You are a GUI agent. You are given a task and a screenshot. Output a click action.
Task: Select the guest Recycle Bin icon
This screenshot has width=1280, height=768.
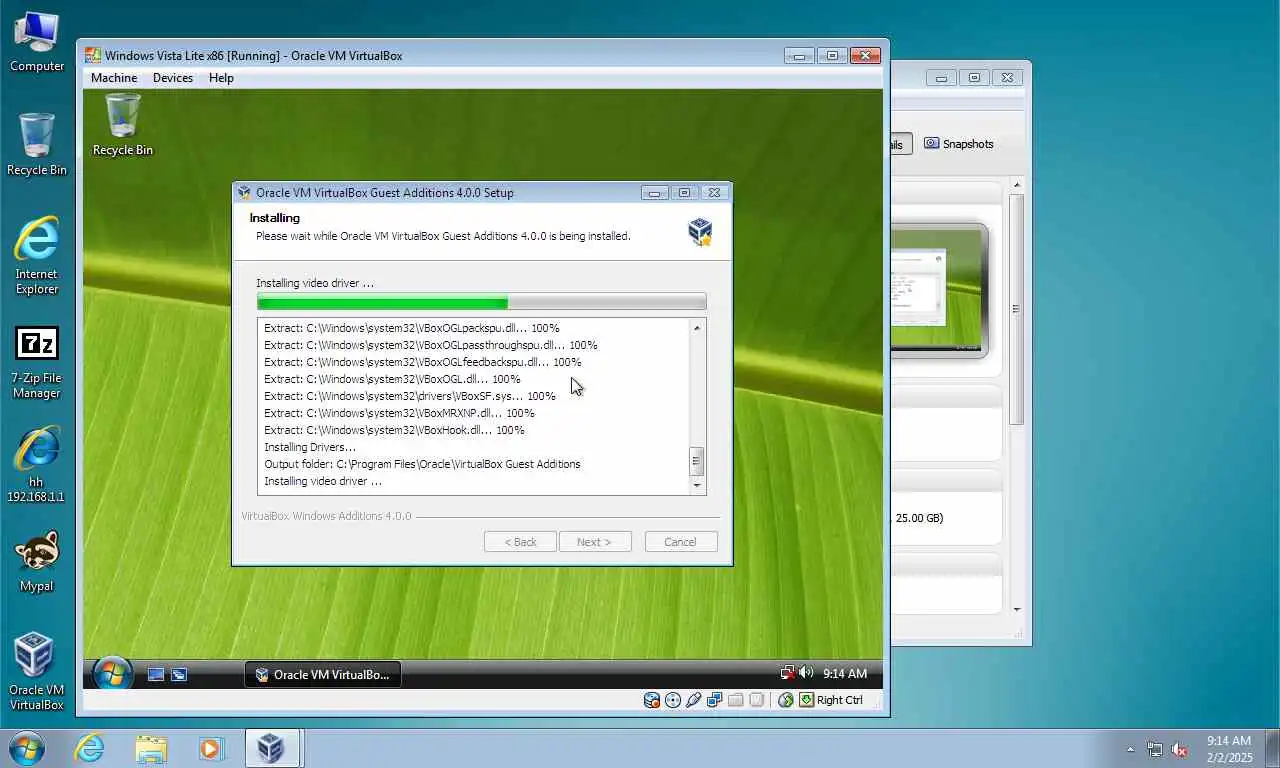tap(123, 125)
